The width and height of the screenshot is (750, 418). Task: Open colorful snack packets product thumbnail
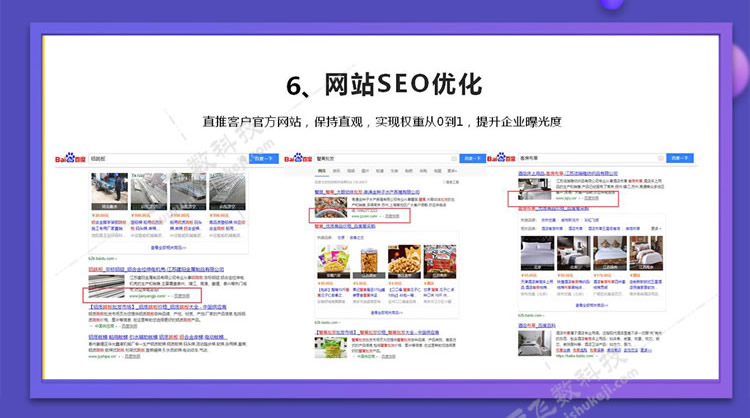(333, 262)
